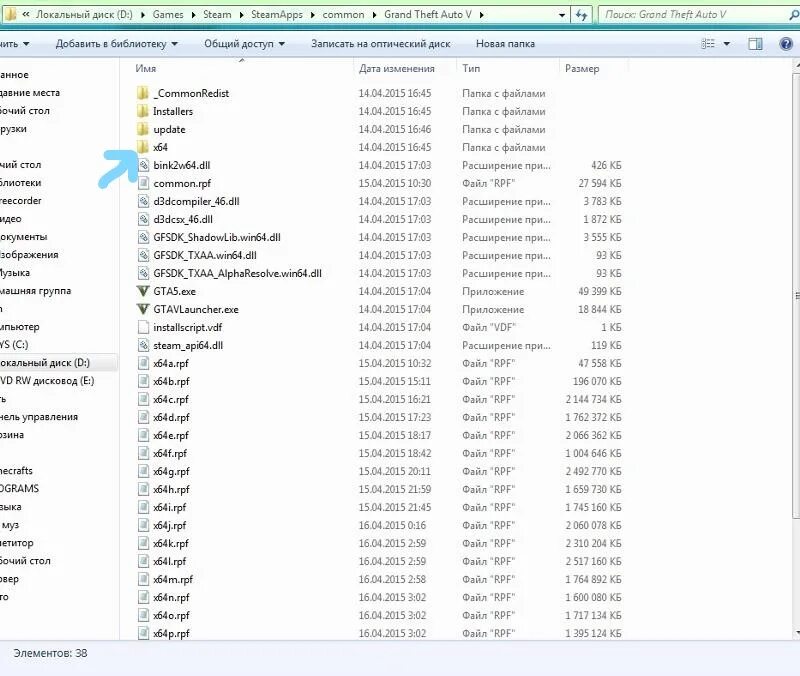Select the file named x64p.rpf
Viewport: 800px width, 676px height.
(x=171, y=634)
